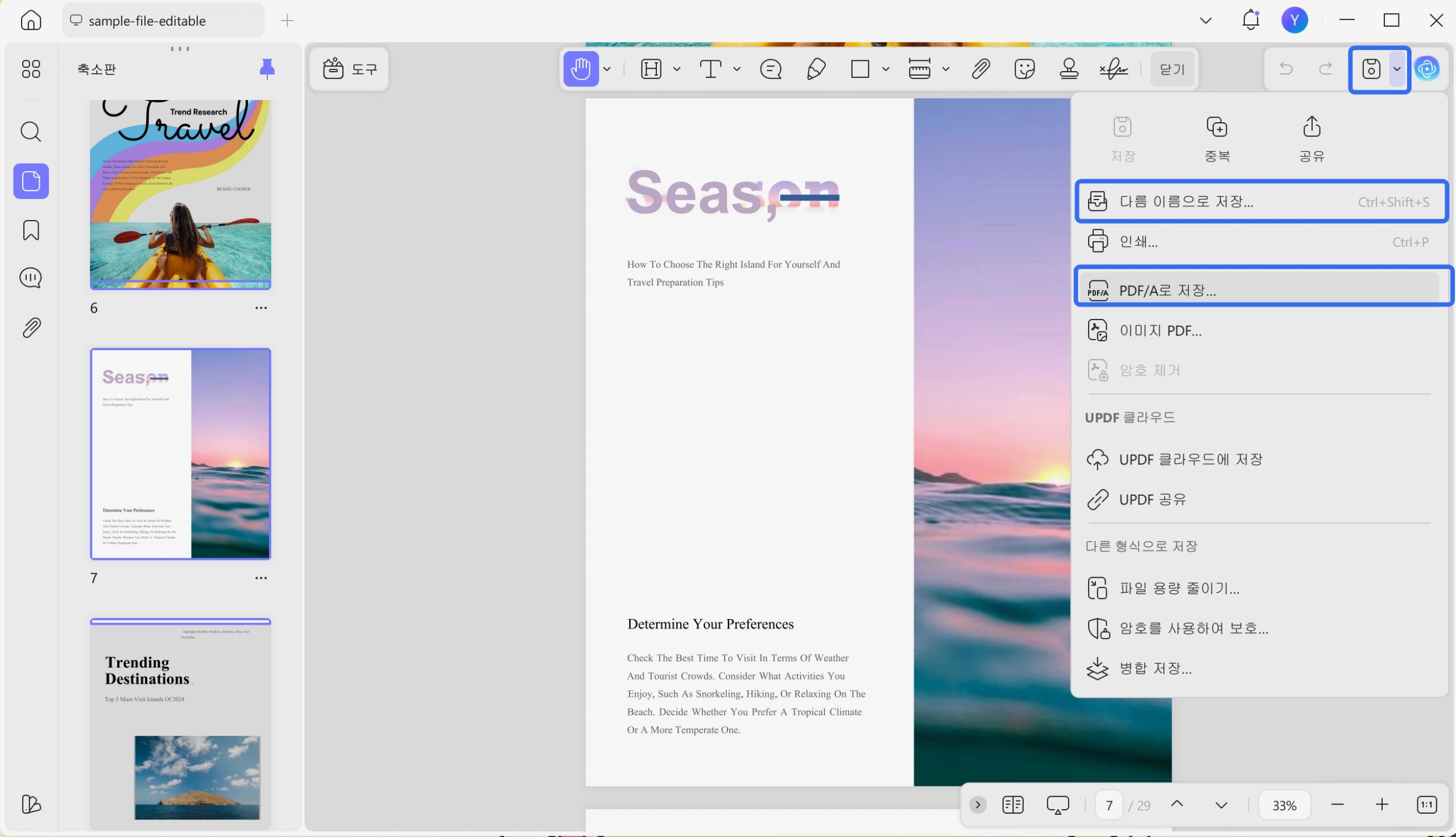The width and height of the screenshot is (1456, 837).
Task: Expand the save button dropdown arrow
Action: coord(1397,69)
